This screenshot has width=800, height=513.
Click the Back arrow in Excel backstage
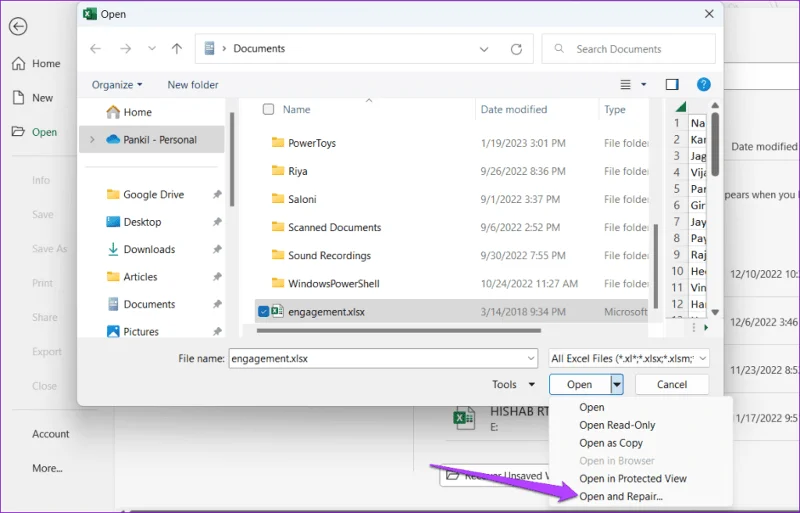point(18,27)
